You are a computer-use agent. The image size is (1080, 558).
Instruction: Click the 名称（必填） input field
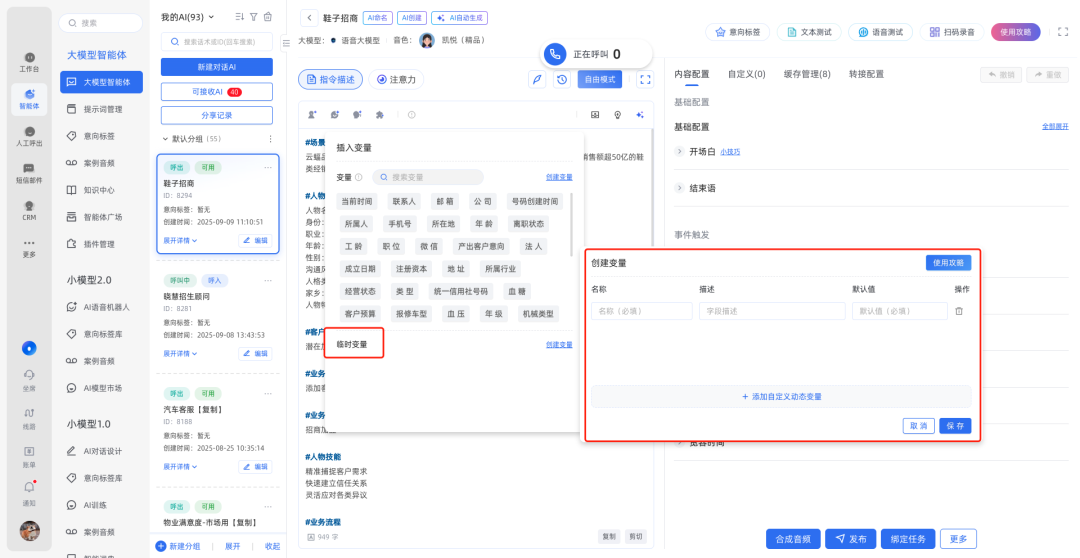pyautogui.click(x=639, y=311)
